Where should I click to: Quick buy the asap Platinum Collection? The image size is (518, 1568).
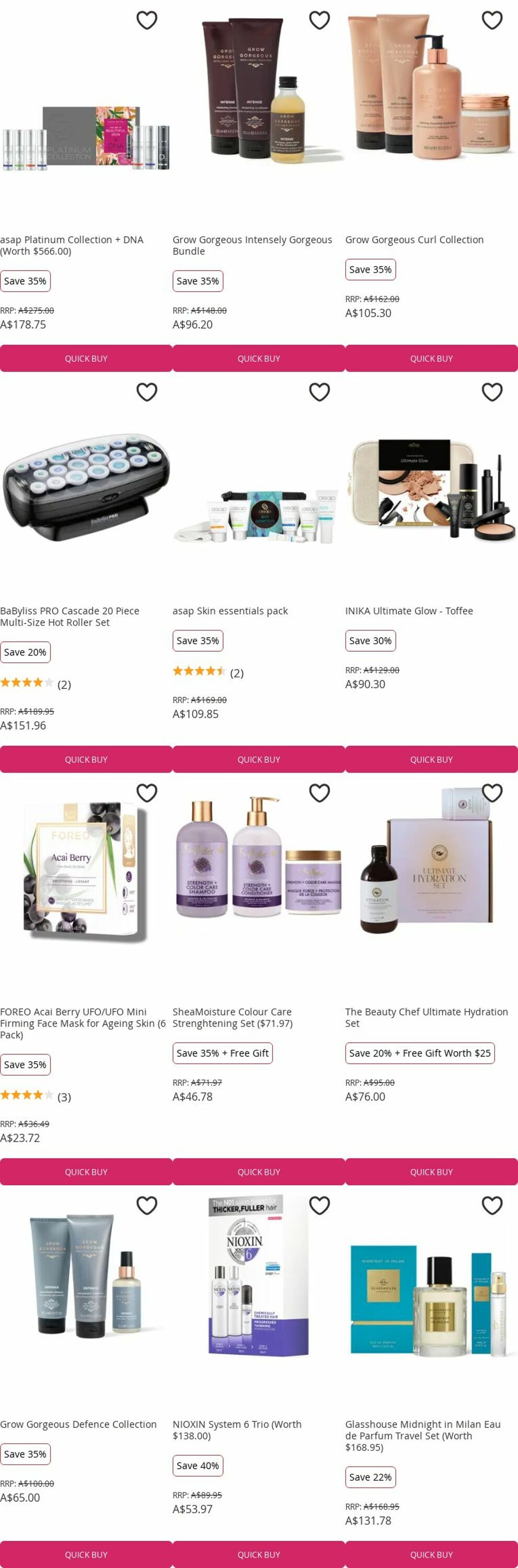(x=86, y=359)
